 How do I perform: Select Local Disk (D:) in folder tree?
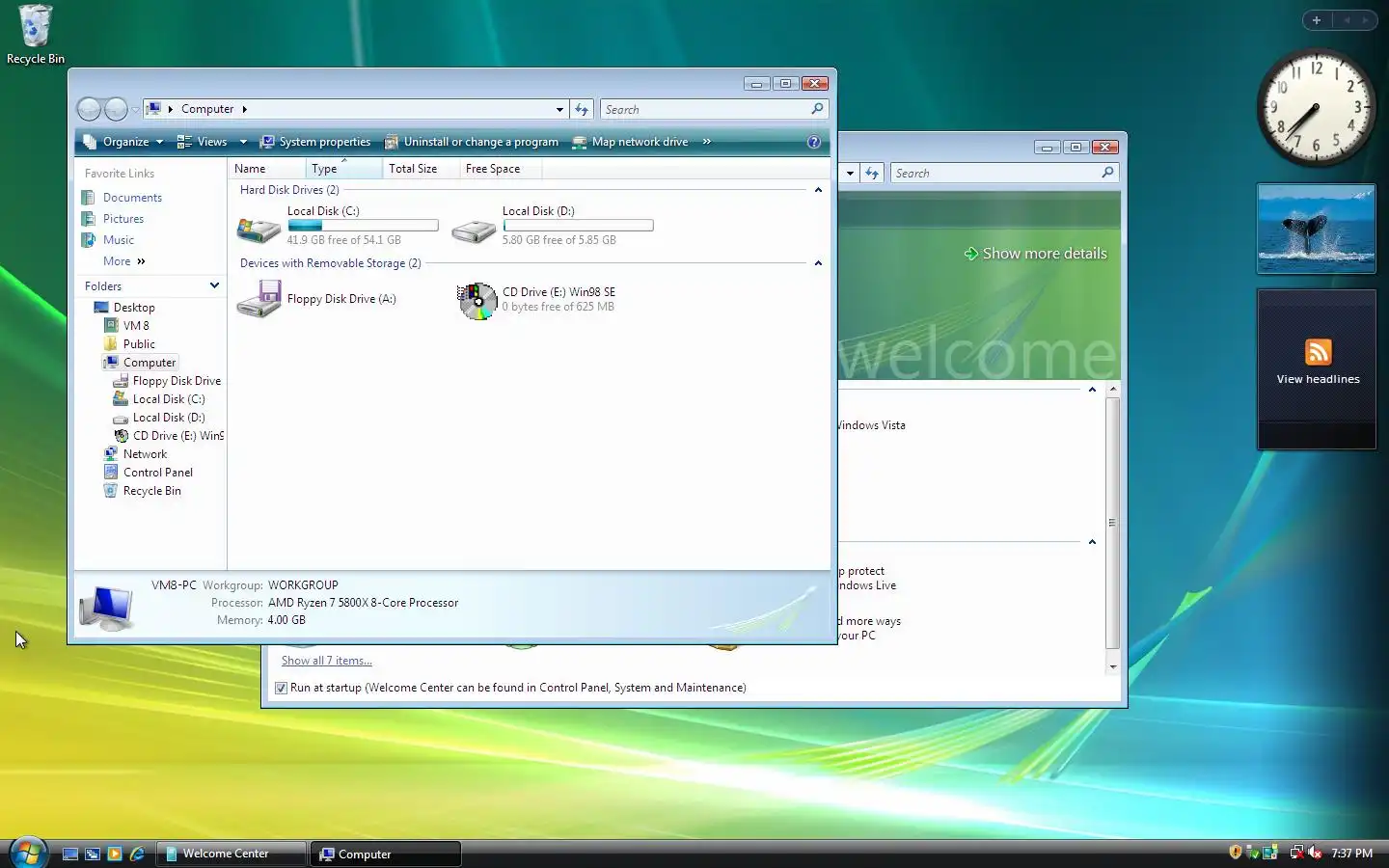tap(169, 418)
